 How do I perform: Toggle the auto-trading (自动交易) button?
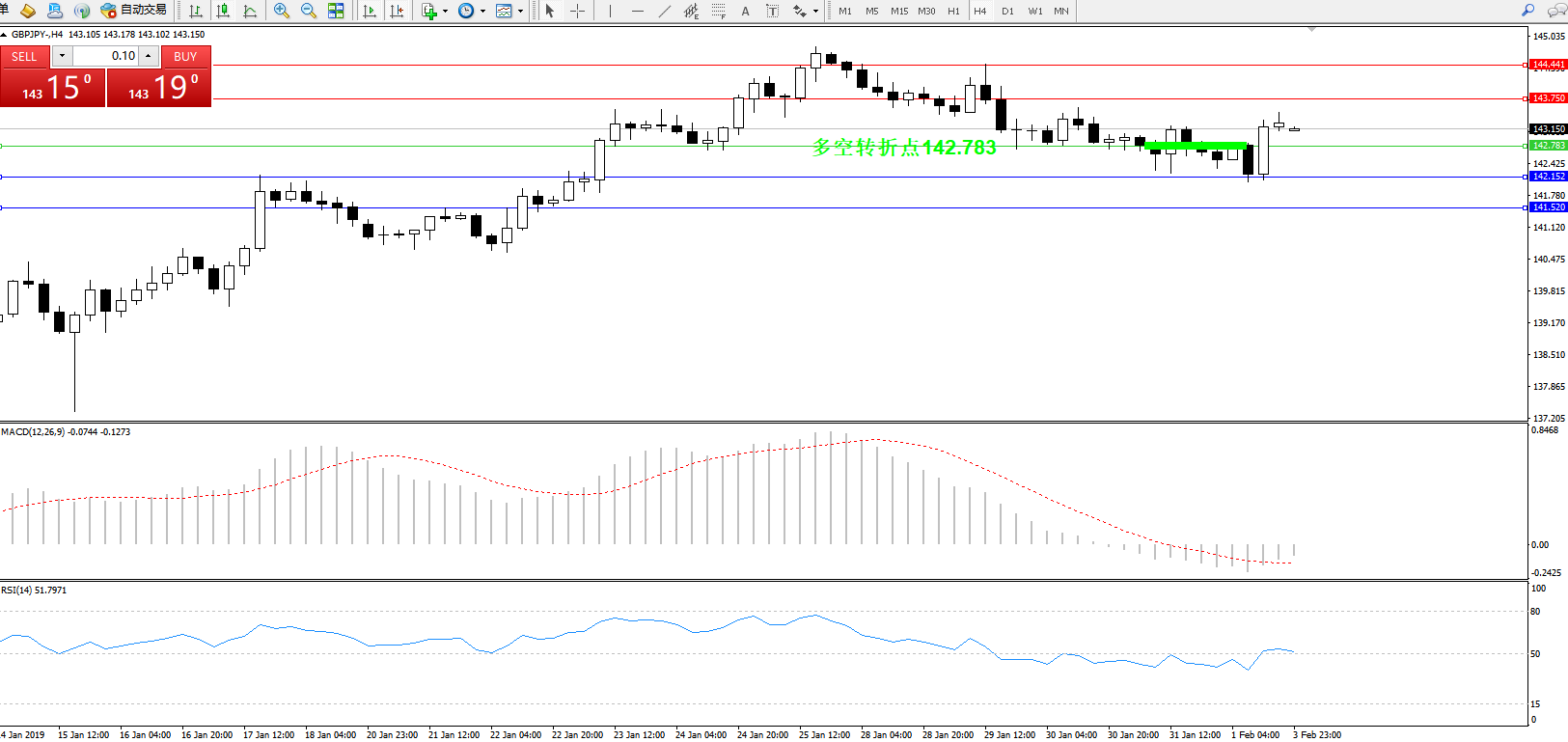click(x=134, y=11)
